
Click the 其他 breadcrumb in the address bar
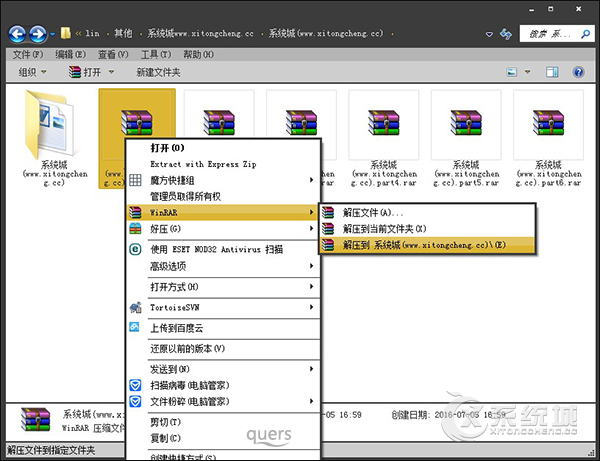(123, 34)
